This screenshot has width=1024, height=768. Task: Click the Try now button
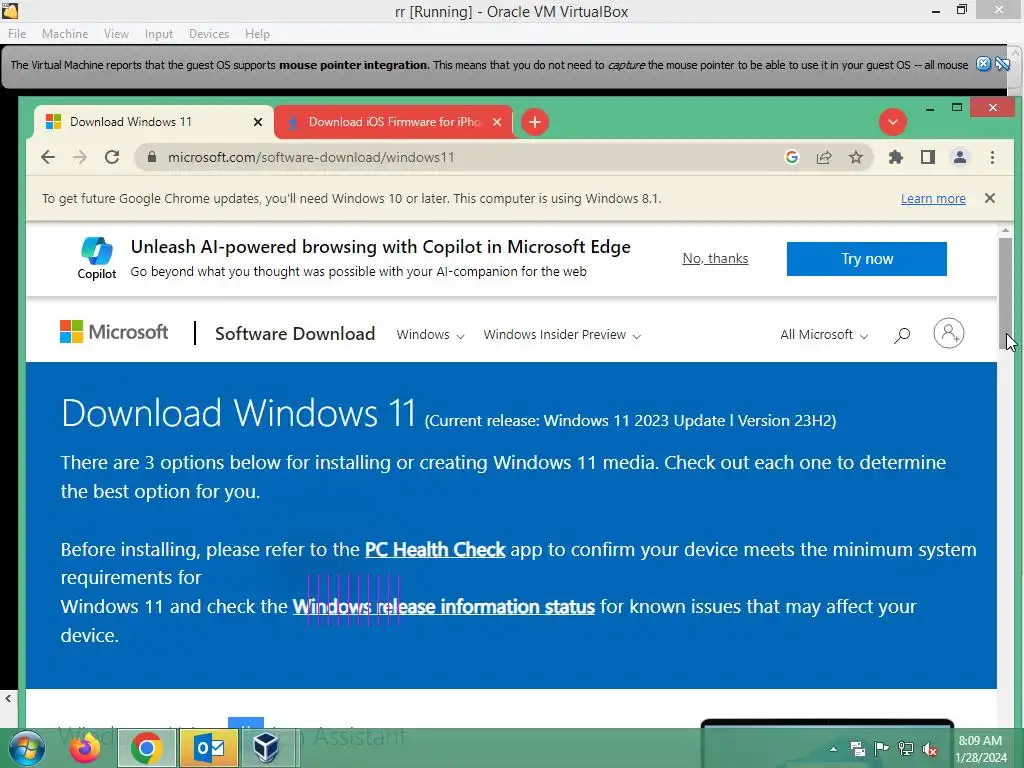coord(866,259)
